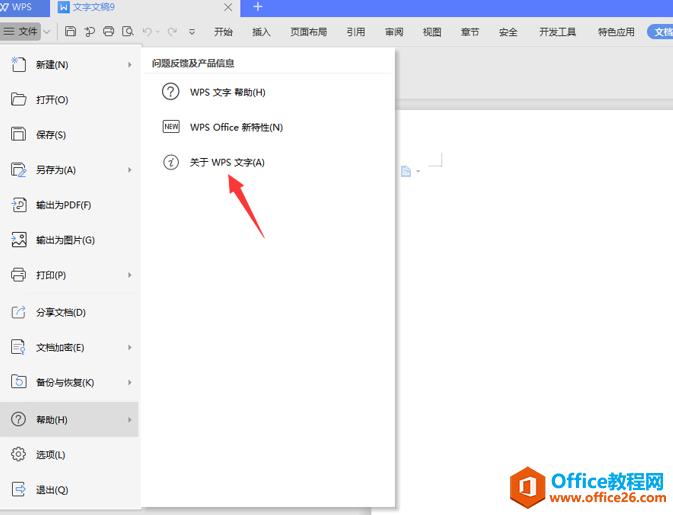Click the 输出为PDF(F) icon

pos(18,205)
